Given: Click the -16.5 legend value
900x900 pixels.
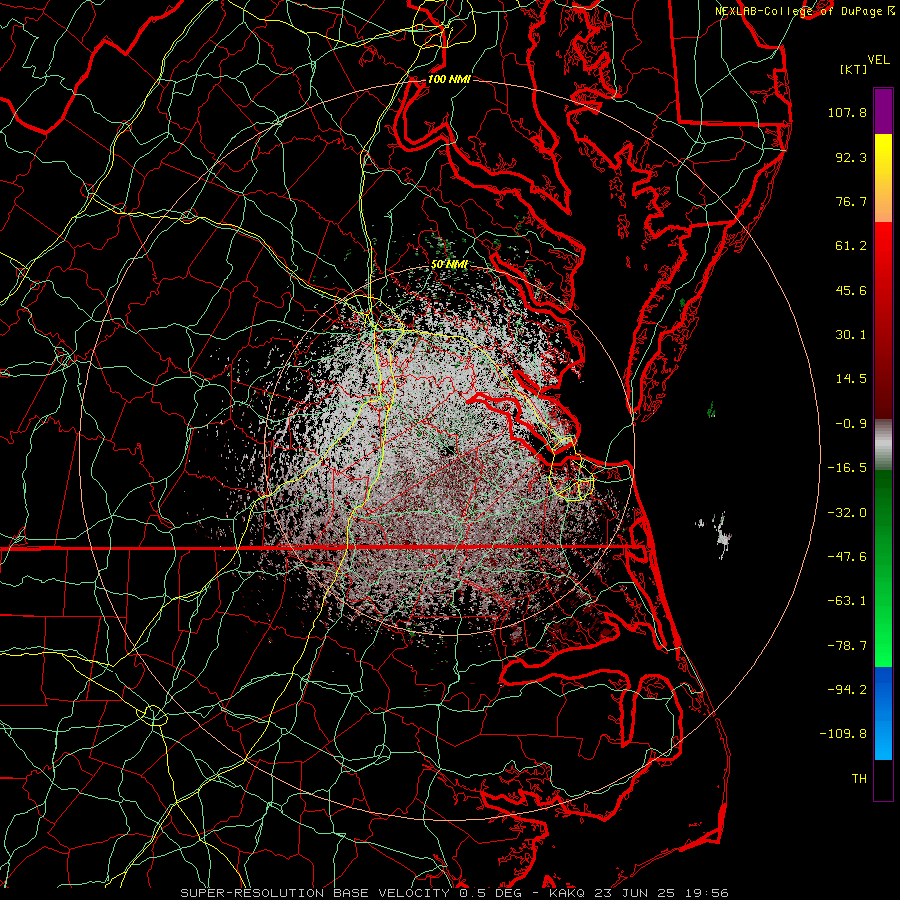Looking at the screenshot, I should point(847,468).
